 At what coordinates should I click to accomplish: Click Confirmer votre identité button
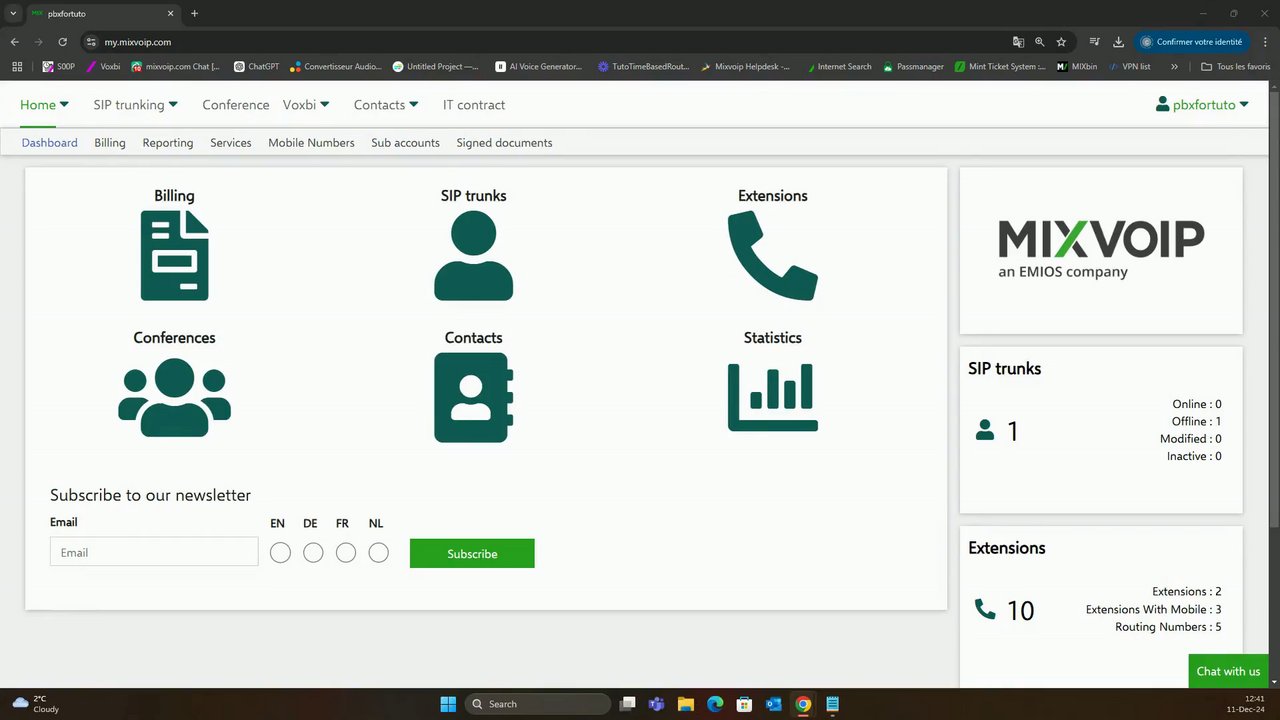coord(1192,42)
